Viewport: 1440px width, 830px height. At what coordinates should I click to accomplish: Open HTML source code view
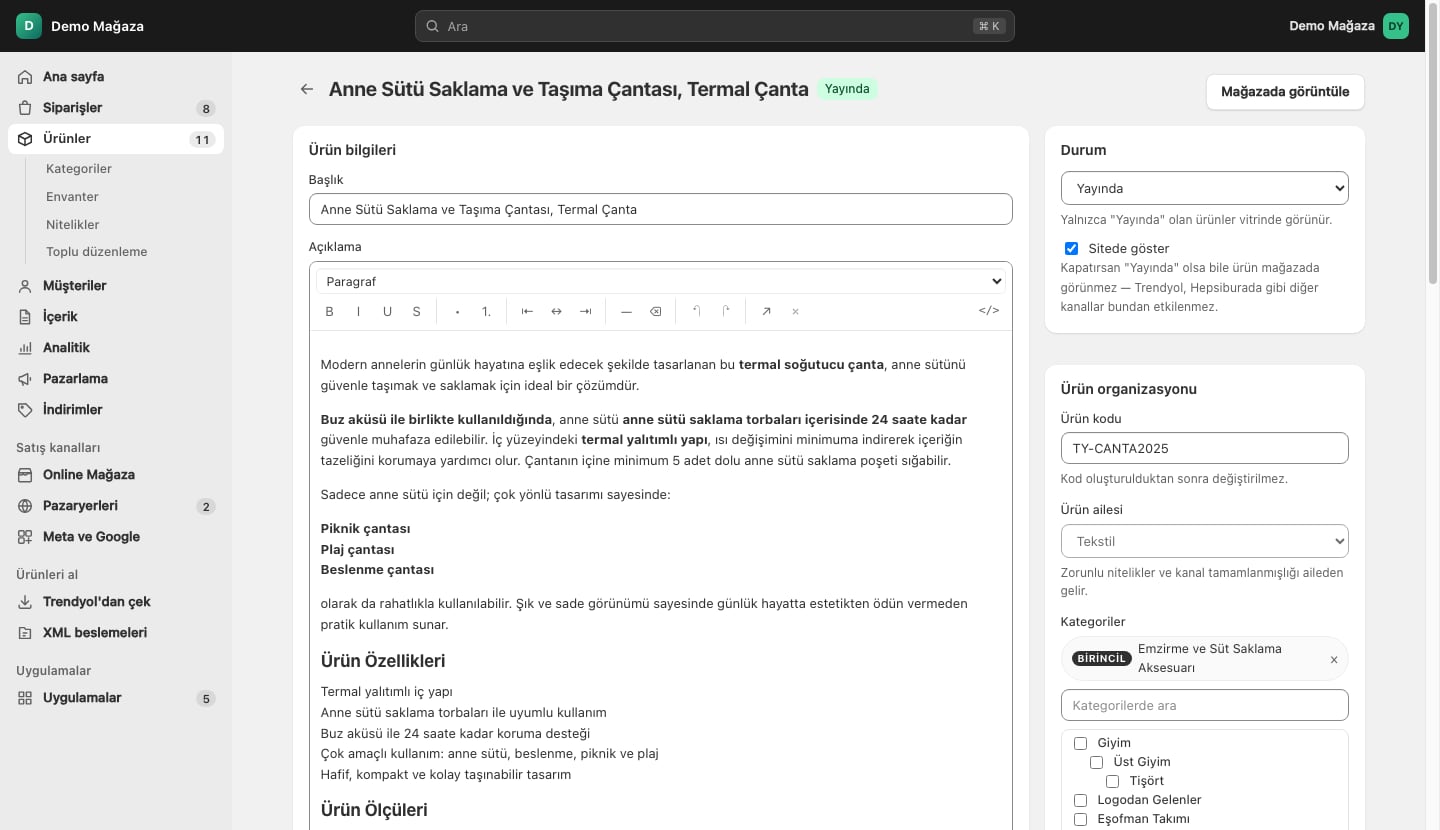(988, 311)
